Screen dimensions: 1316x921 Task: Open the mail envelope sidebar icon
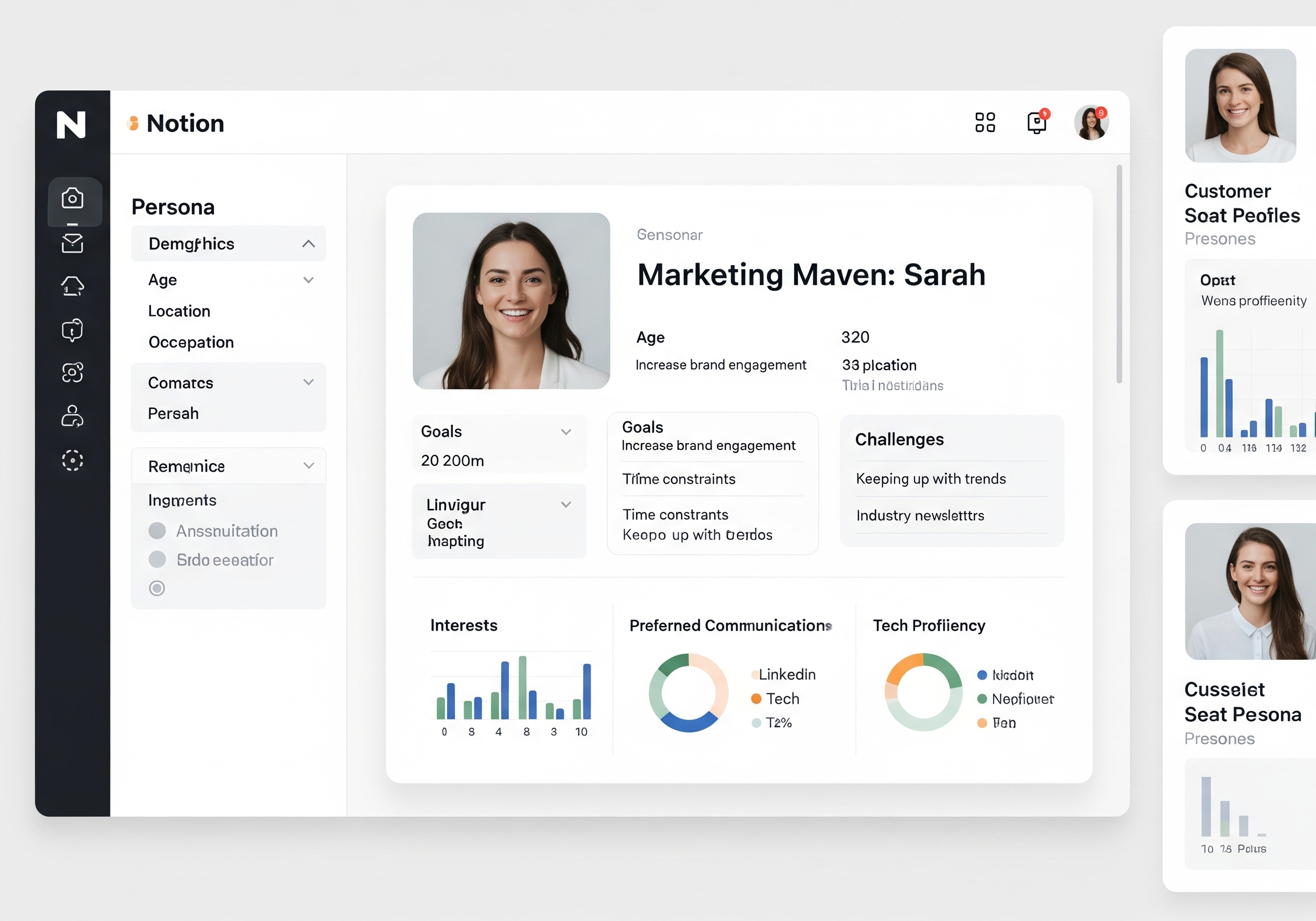tap(72, 243)
